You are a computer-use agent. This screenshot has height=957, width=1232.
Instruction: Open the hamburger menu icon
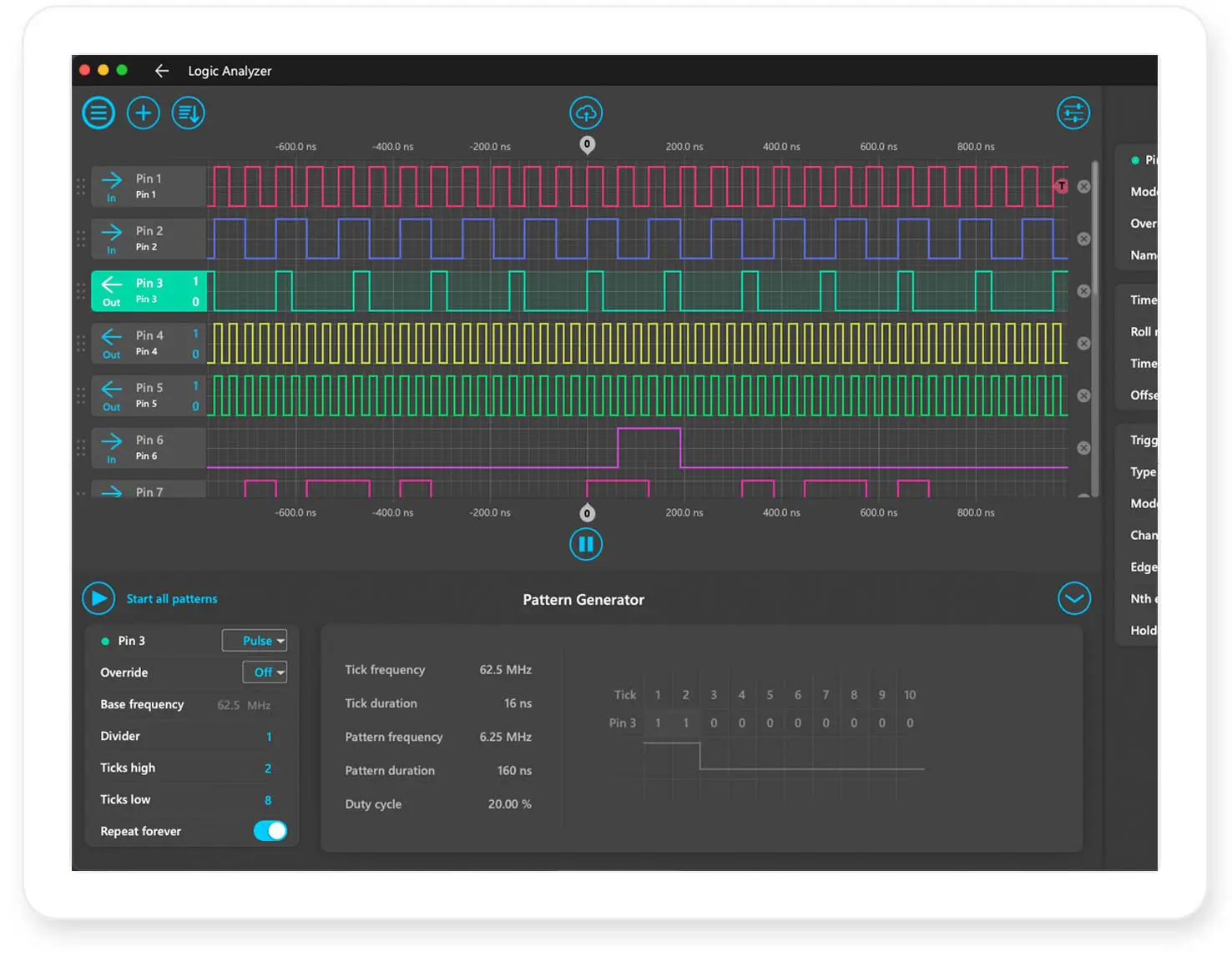click(x=98, y=113)
